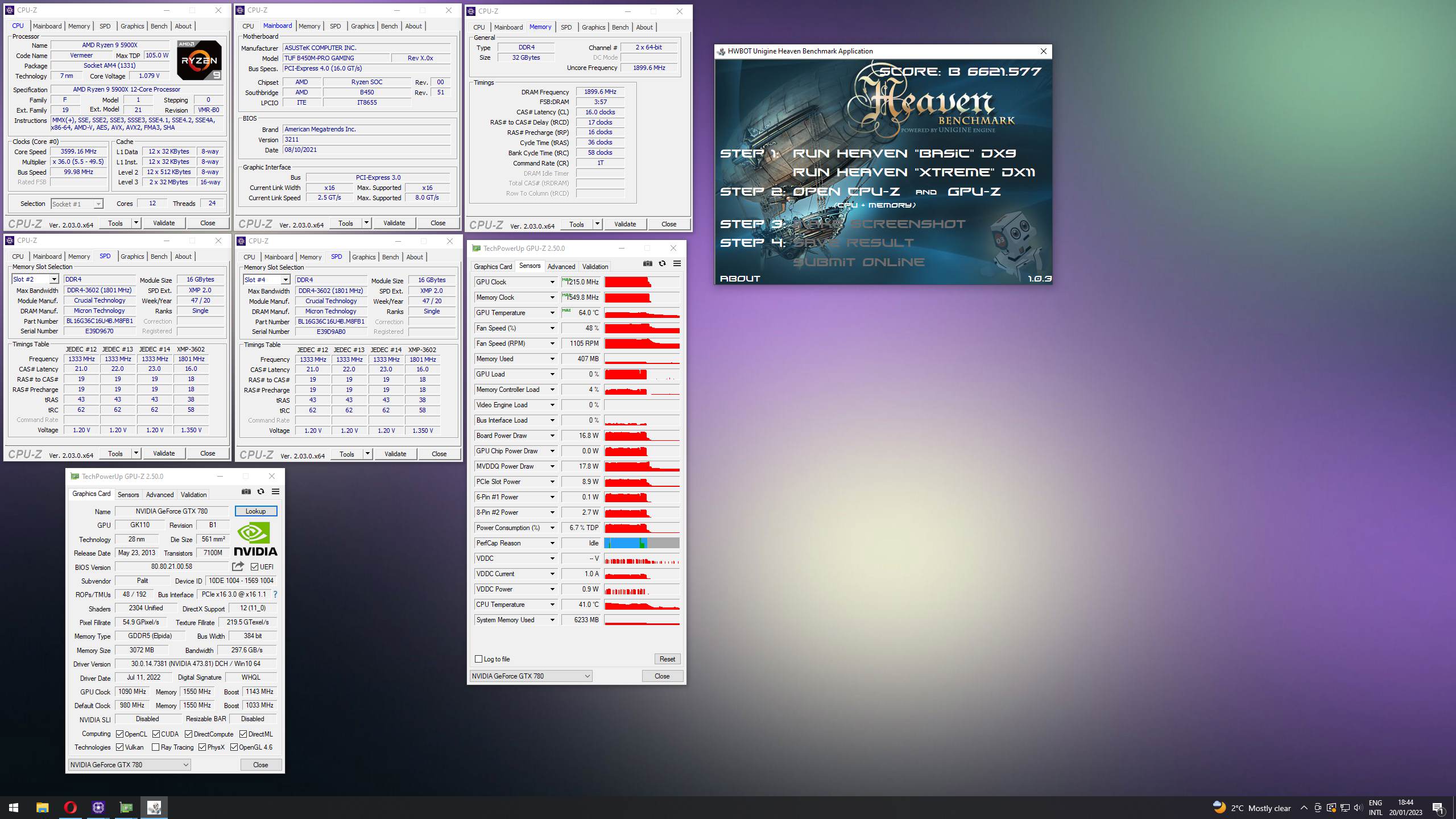Open Opera browser from the taskbar

click(x=70, y=808)
